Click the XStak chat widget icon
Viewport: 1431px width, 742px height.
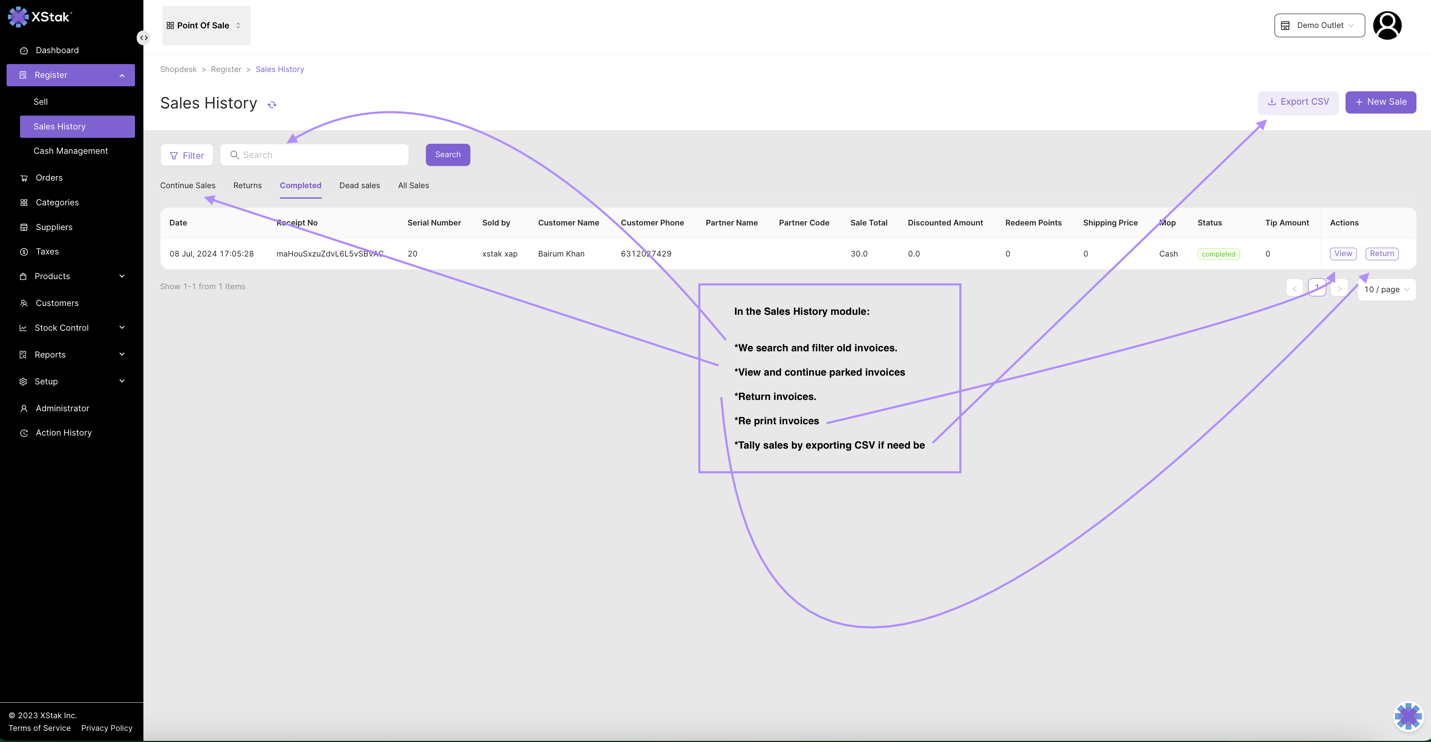click(x=1407, y=716)
